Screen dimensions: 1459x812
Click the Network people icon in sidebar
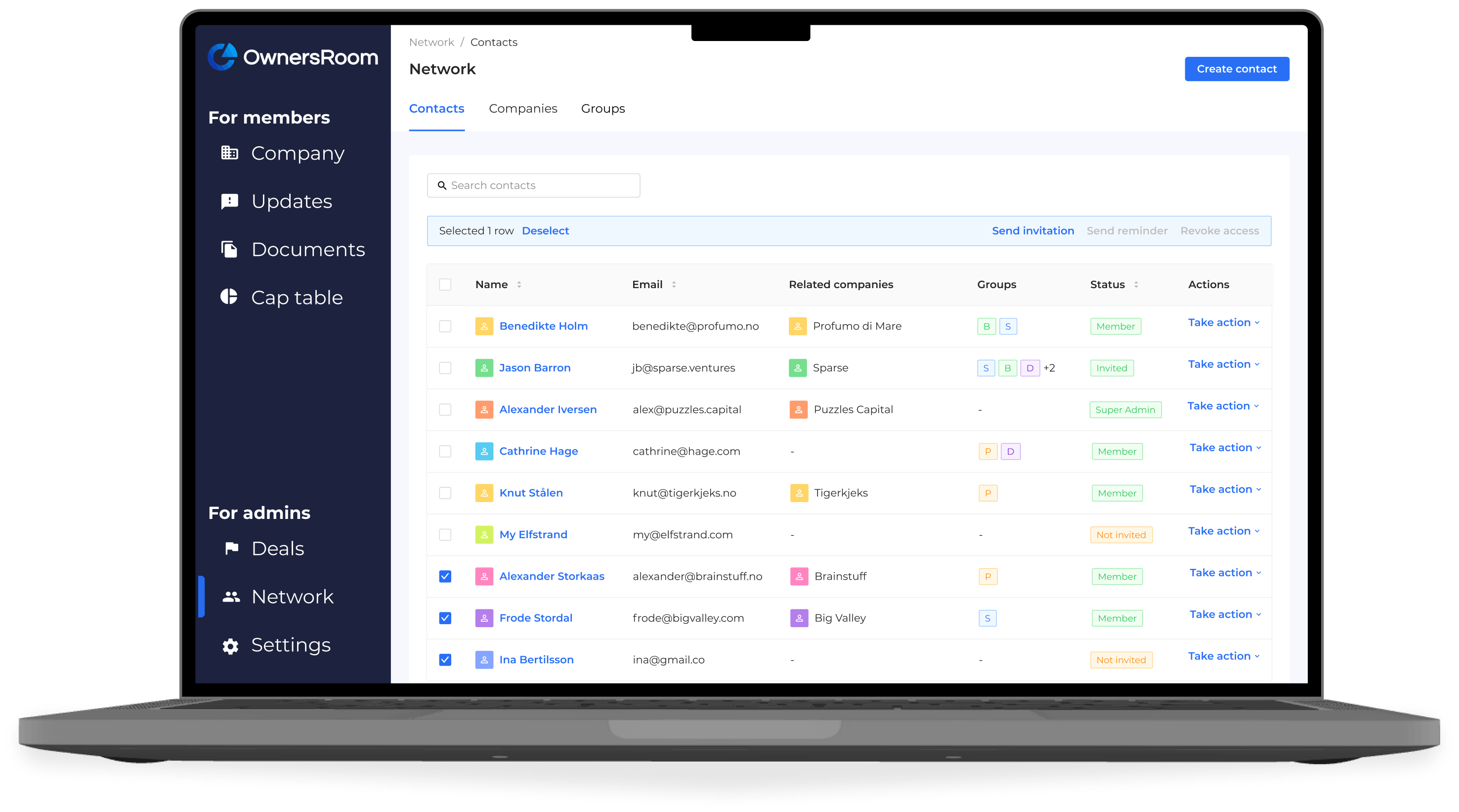231,597
